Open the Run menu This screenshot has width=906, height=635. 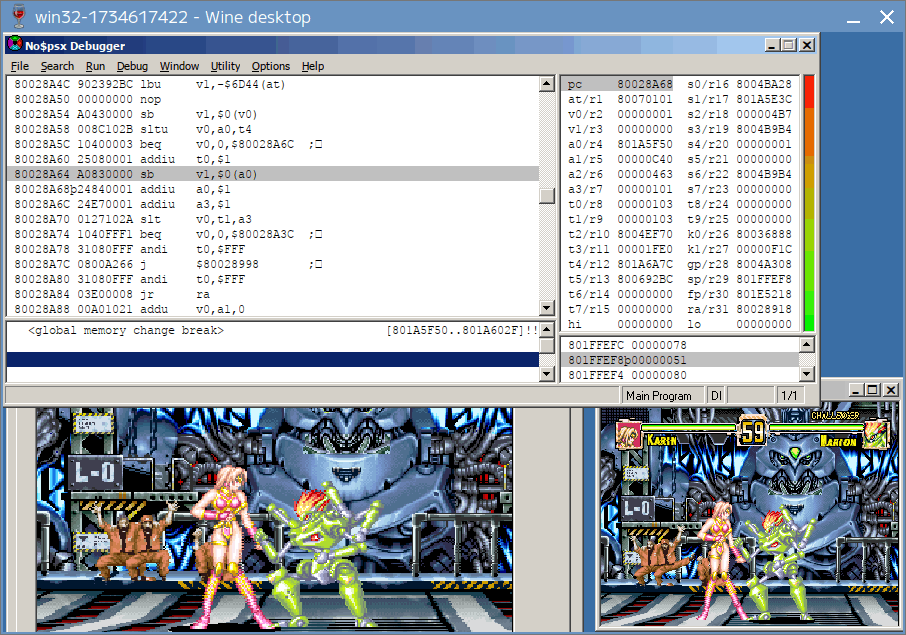tap(95, 66)
